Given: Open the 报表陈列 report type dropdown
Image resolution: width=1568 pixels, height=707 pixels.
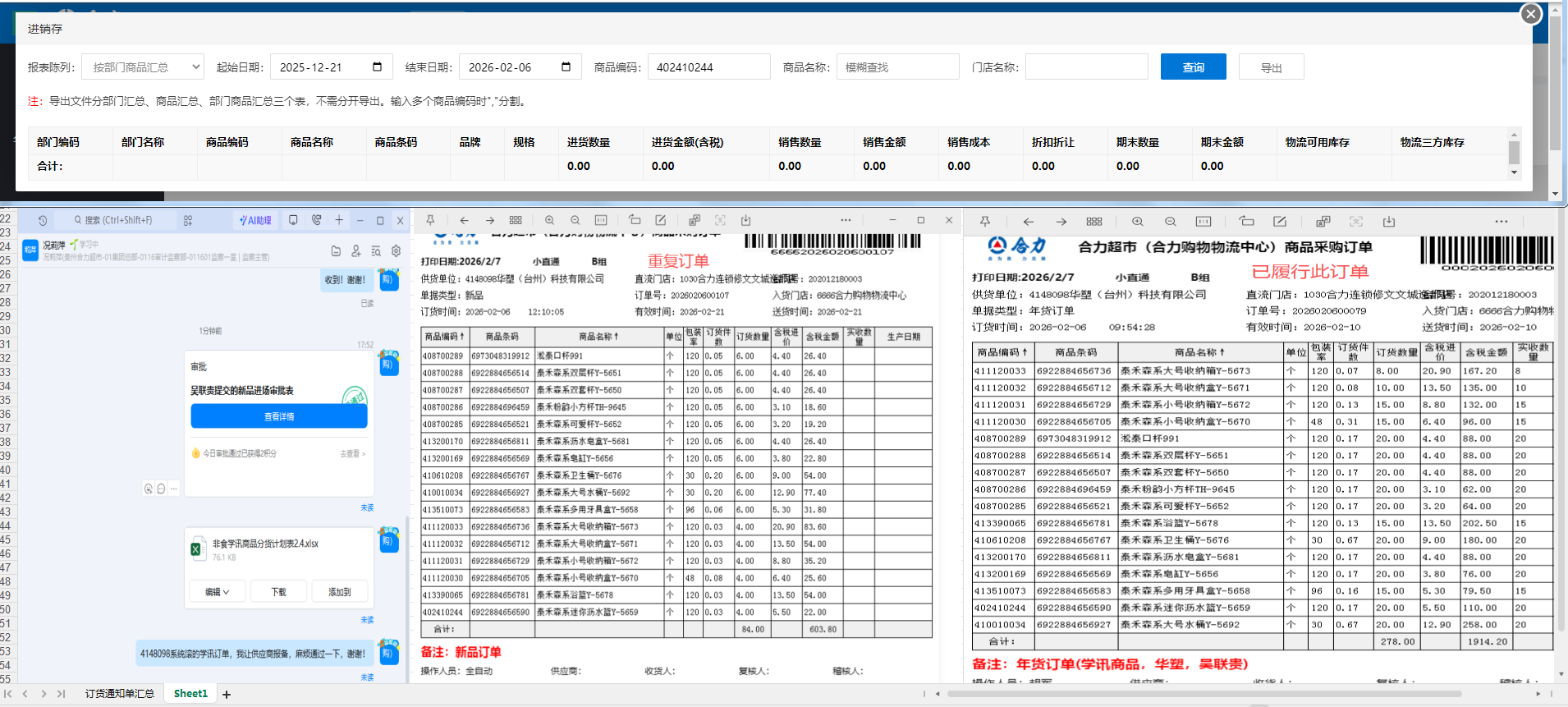Looking at the screenshot, I should click(x=142, y=67).
